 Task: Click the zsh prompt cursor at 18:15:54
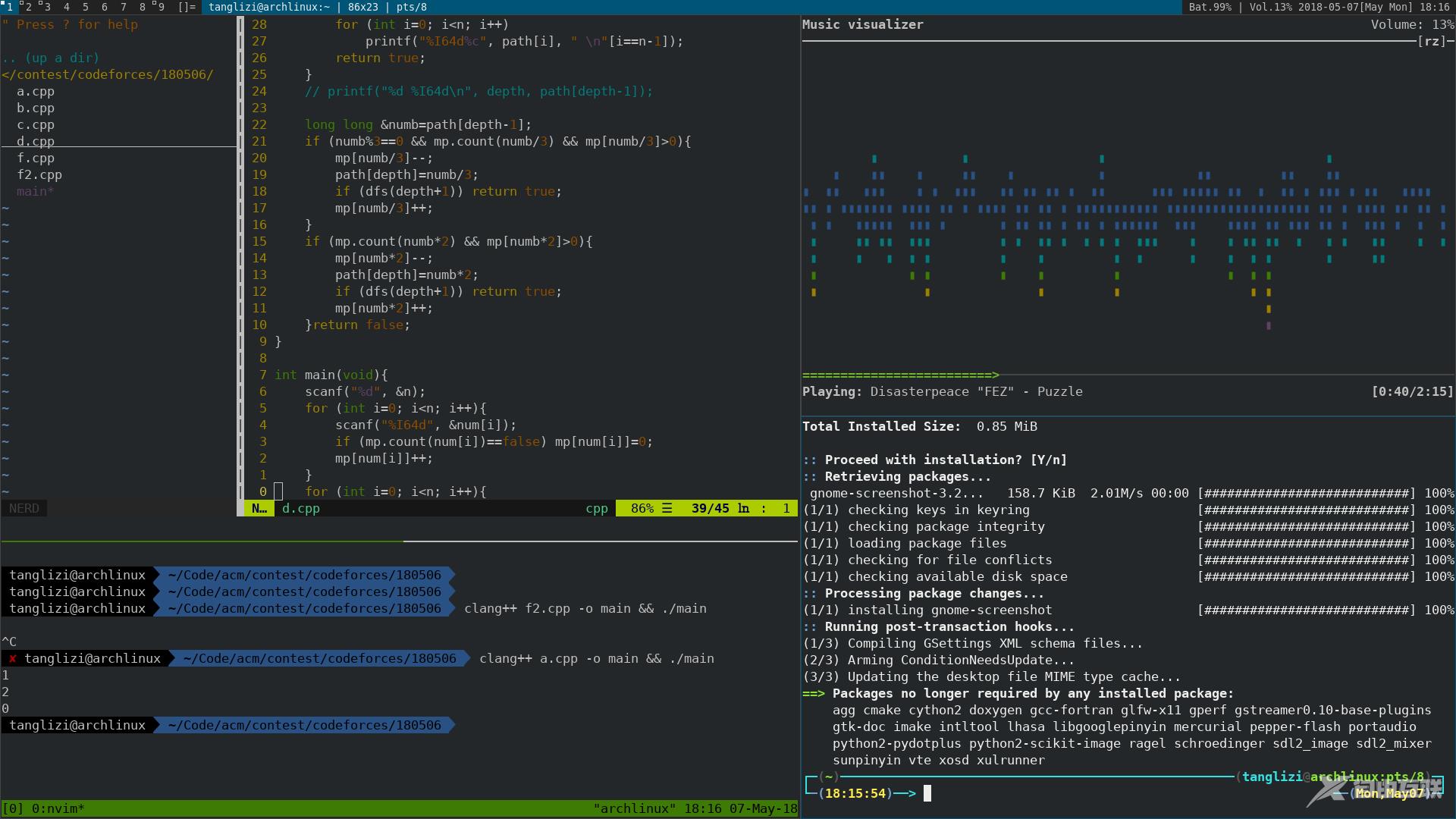pyautogui.click(x=927, y=793)
